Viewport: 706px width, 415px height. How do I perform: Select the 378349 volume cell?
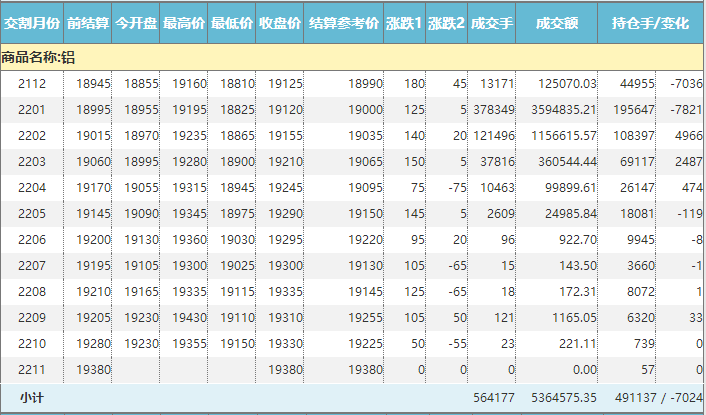click(493, 110)
